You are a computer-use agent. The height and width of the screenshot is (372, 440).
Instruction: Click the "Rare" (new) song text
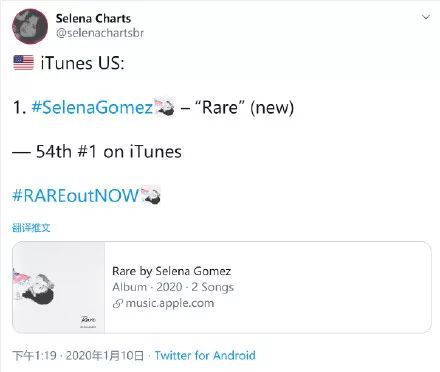[x=244, y=107]
